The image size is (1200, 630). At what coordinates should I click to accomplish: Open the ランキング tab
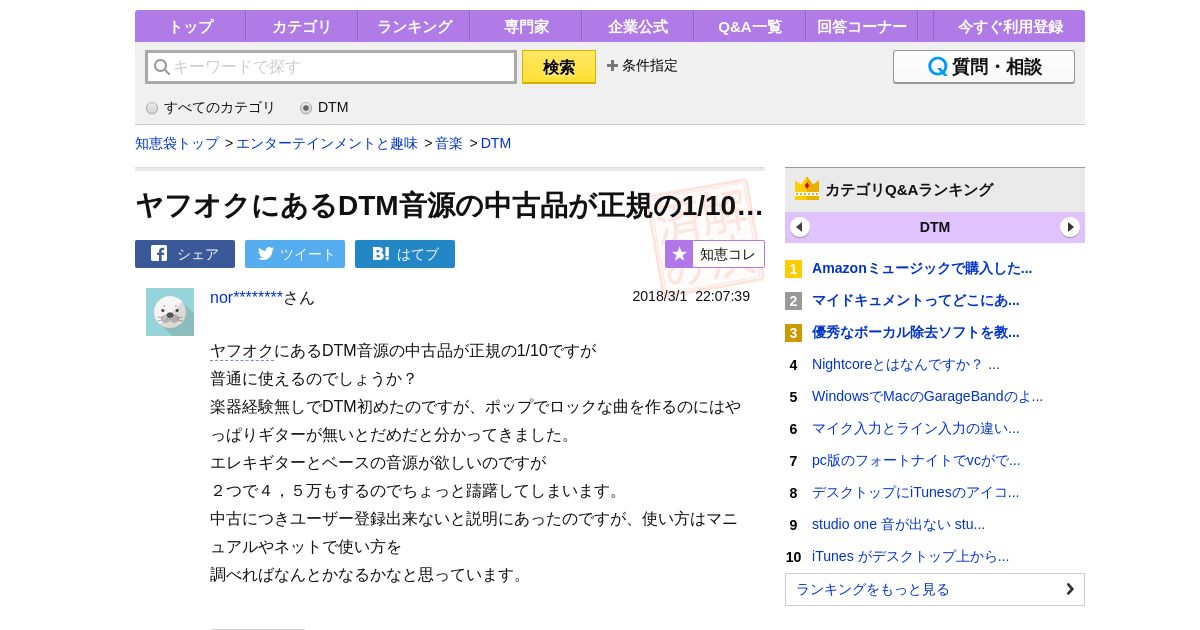(414, 27)
